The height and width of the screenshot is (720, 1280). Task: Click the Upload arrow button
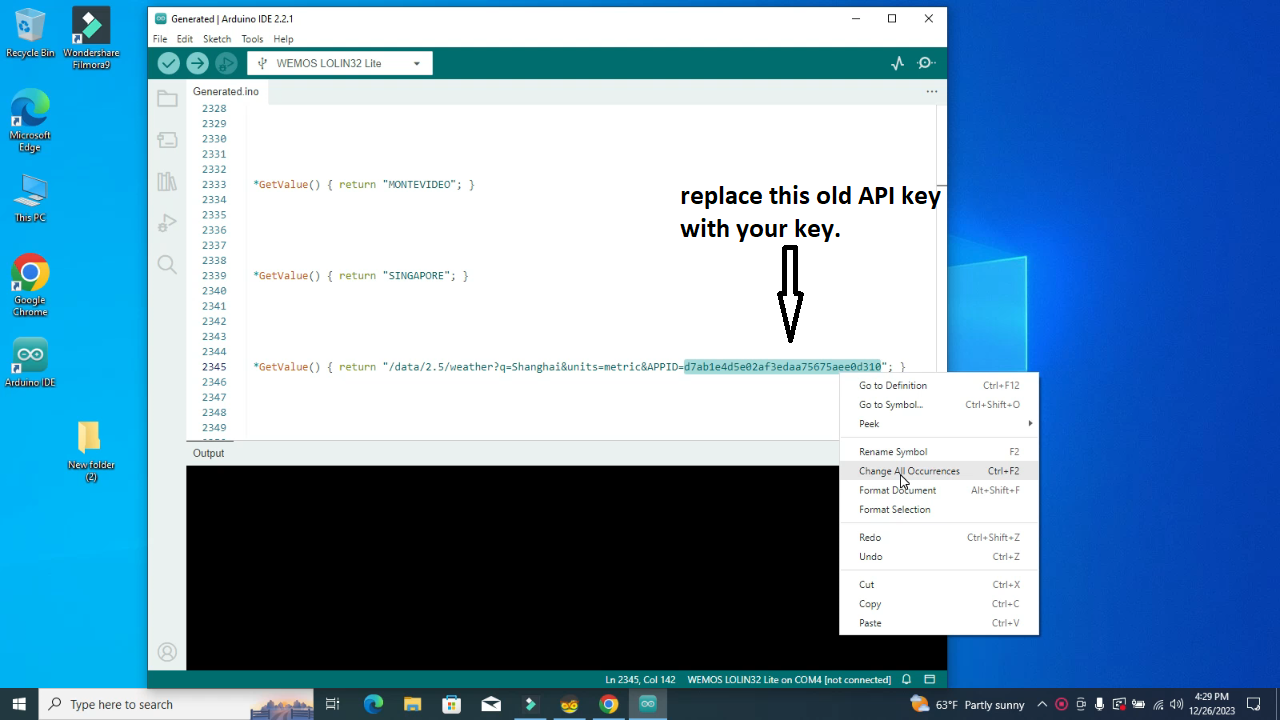coord(198,64)
